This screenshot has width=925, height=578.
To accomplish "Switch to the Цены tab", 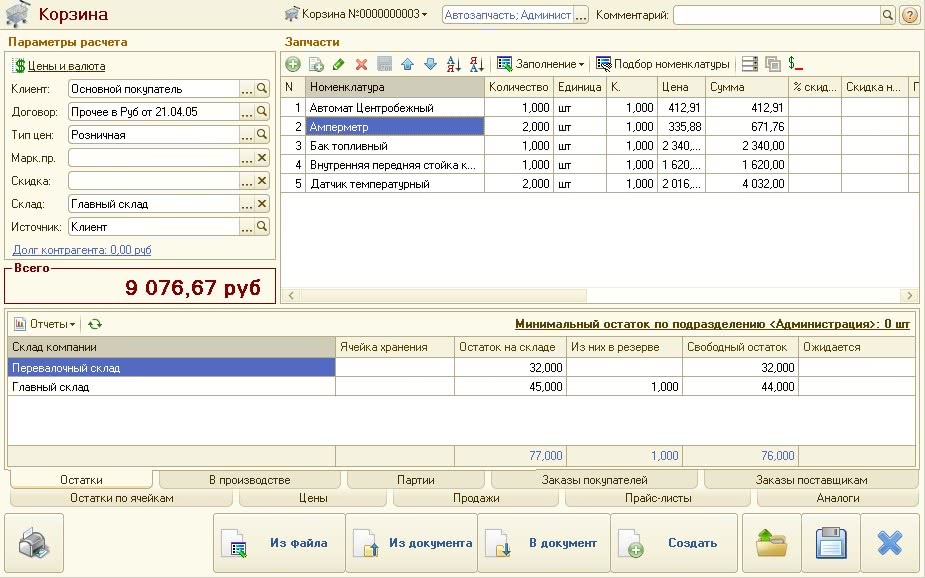I will (313, 498).
